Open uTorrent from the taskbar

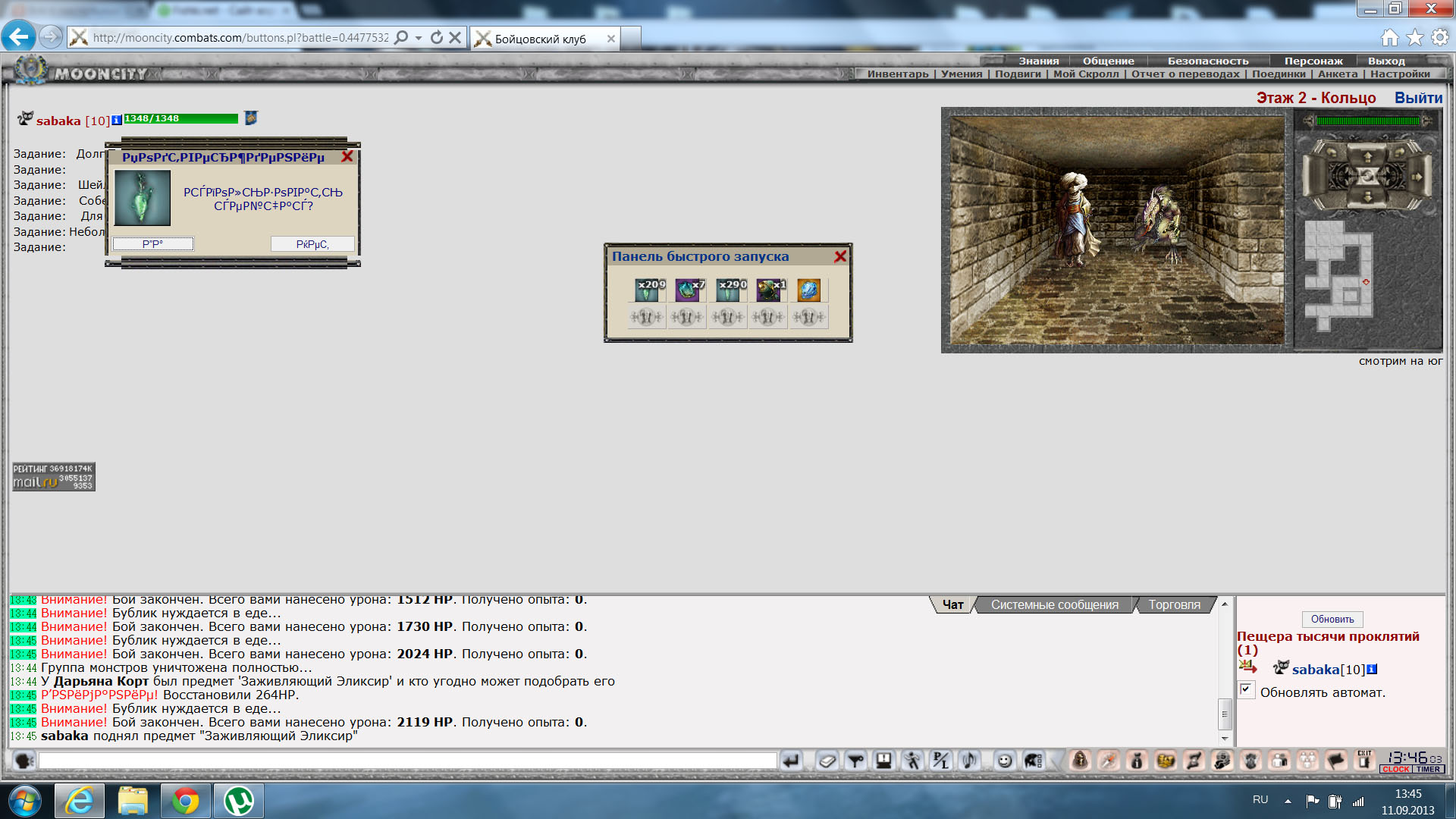[239, 801]
